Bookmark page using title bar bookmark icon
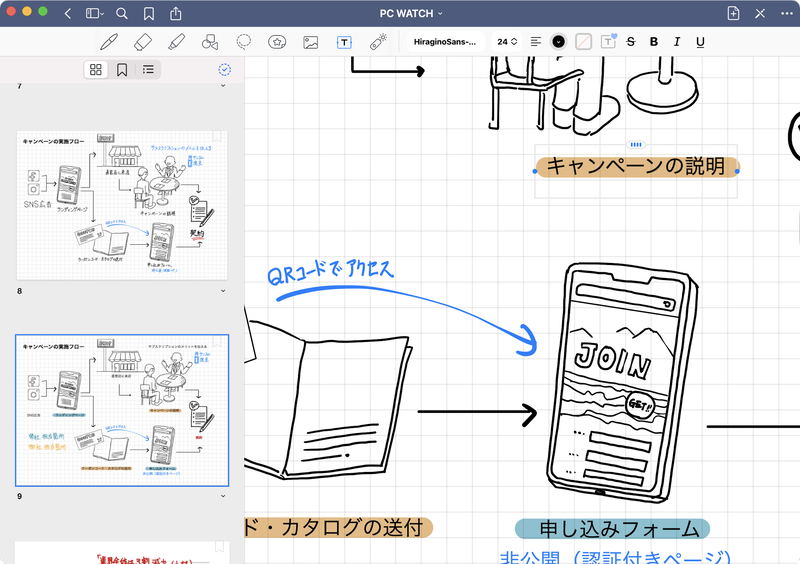Image resolution: width=800 pixels, height=564 pixels. pyautogui.click(x=148, y=13)
